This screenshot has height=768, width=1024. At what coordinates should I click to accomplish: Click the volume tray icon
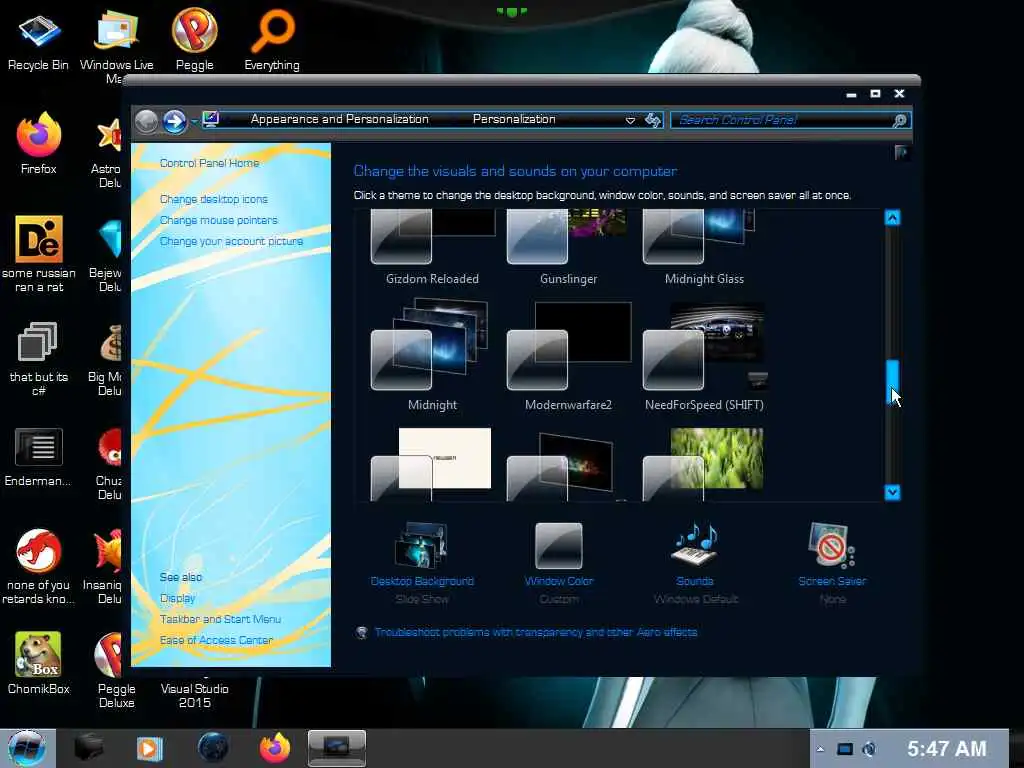[869, 749]
